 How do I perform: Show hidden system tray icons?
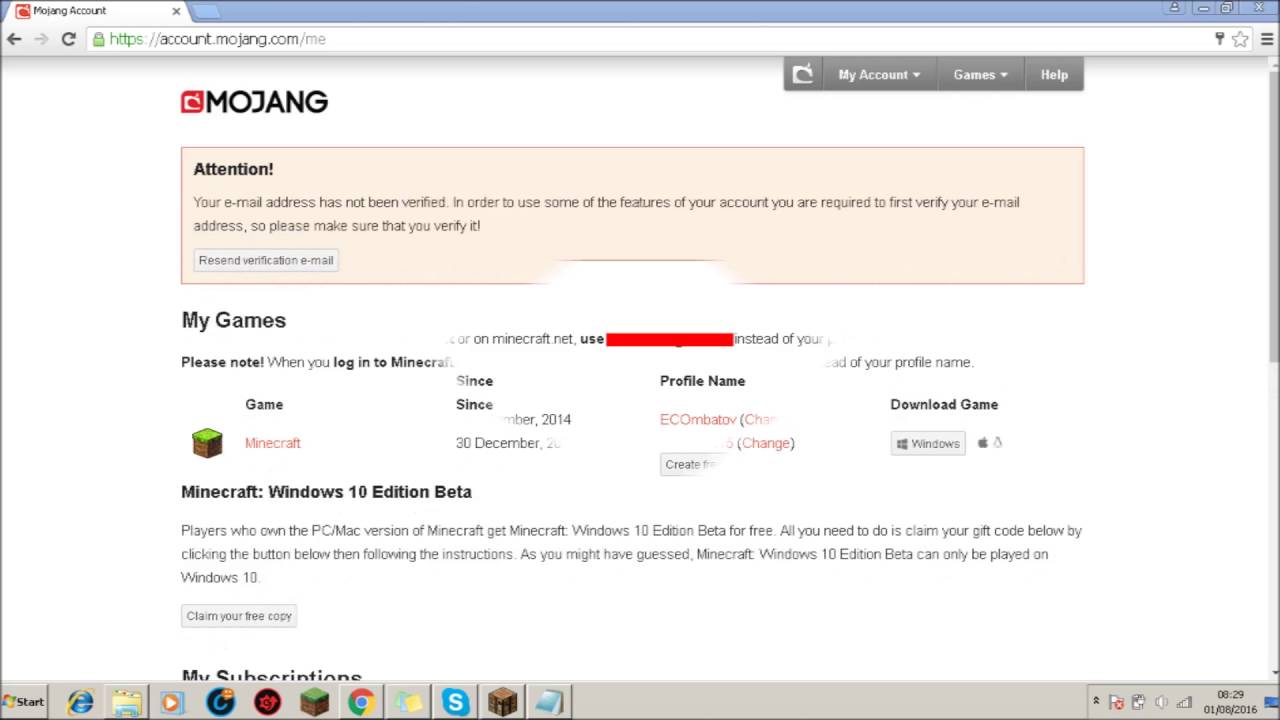[1096, 702]
